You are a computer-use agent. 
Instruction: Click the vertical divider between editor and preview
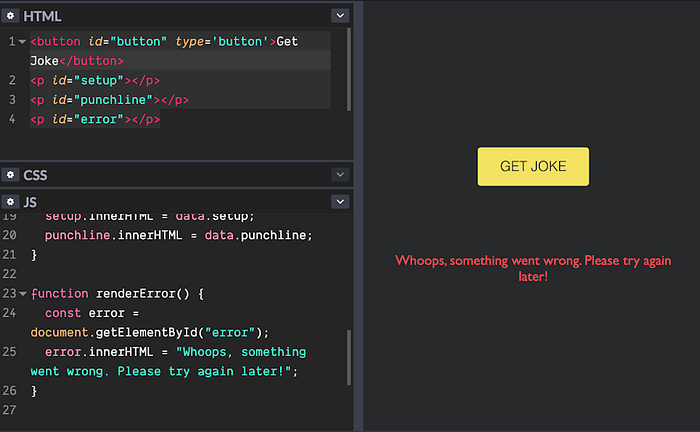pyautogui.click(x=358, y=216)
